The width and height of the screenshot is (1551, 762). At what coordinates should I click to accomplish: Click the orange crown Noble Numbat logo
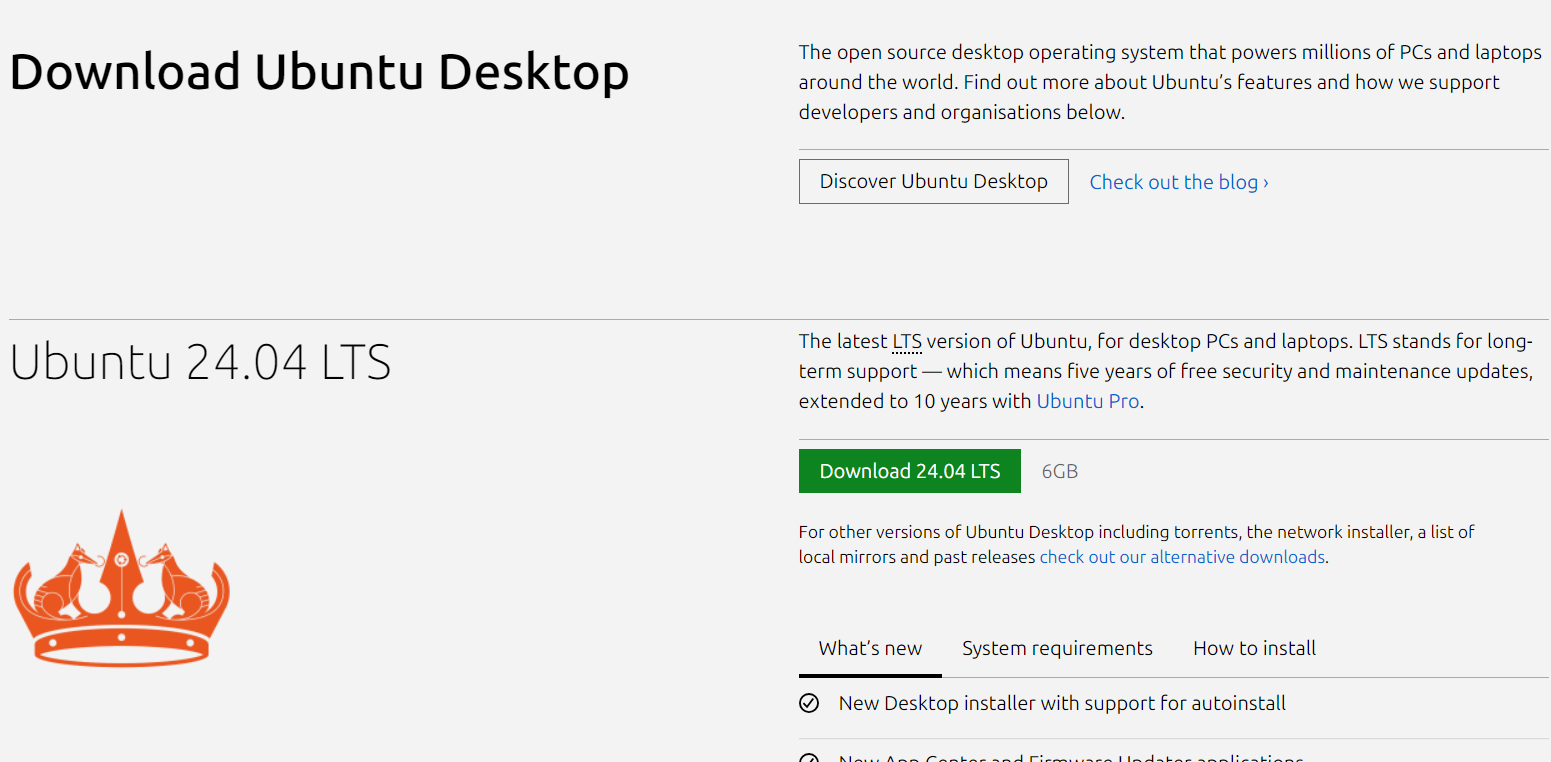[x=121, y=587]
